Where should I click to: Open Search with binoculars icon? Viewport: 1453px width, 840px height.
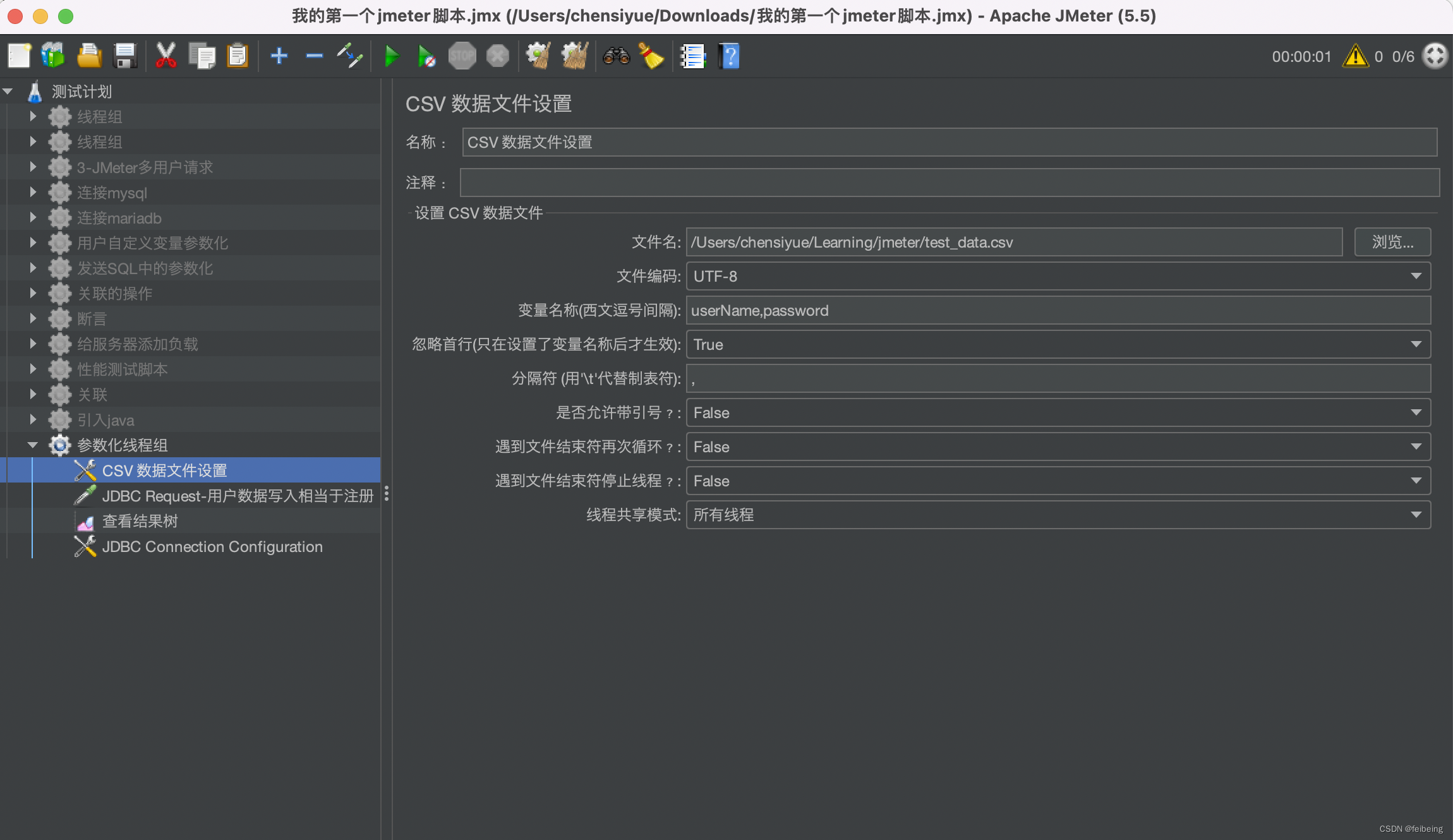(x=616, y=56)
